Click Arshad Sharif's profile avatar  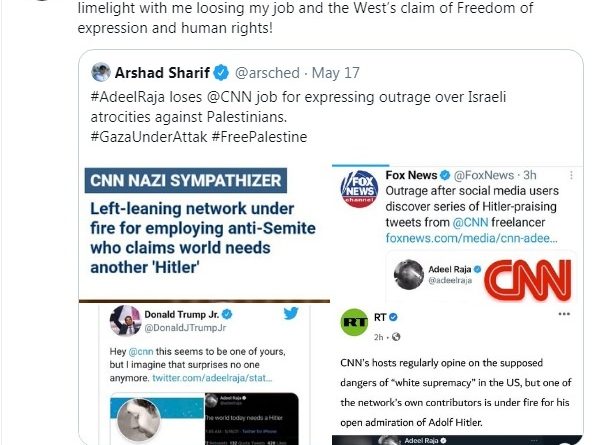(101, 72)
